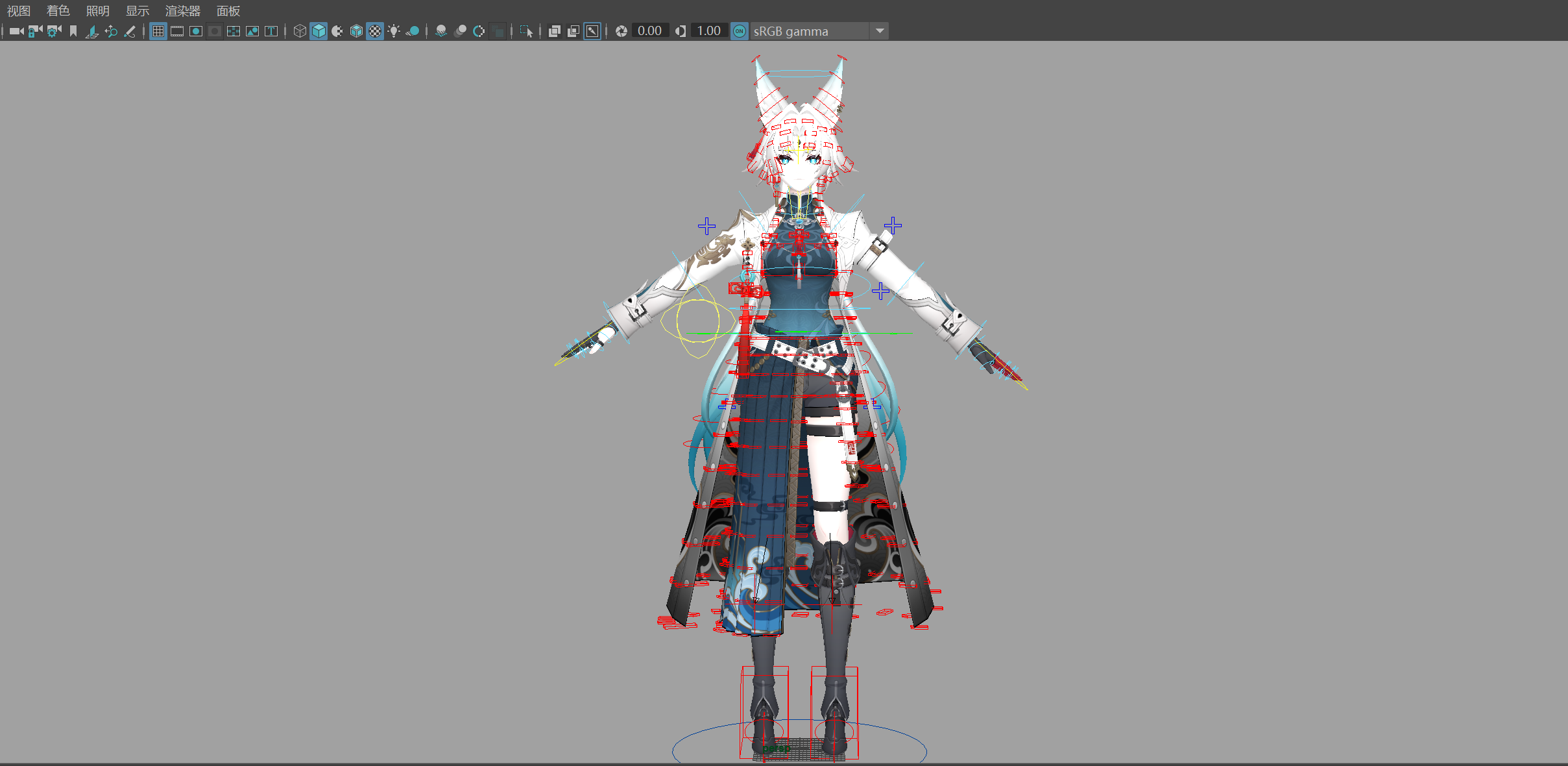Click the dropdown arrow beside sRGB gamma
This screenshot has width=1568, height=766.
880,31
